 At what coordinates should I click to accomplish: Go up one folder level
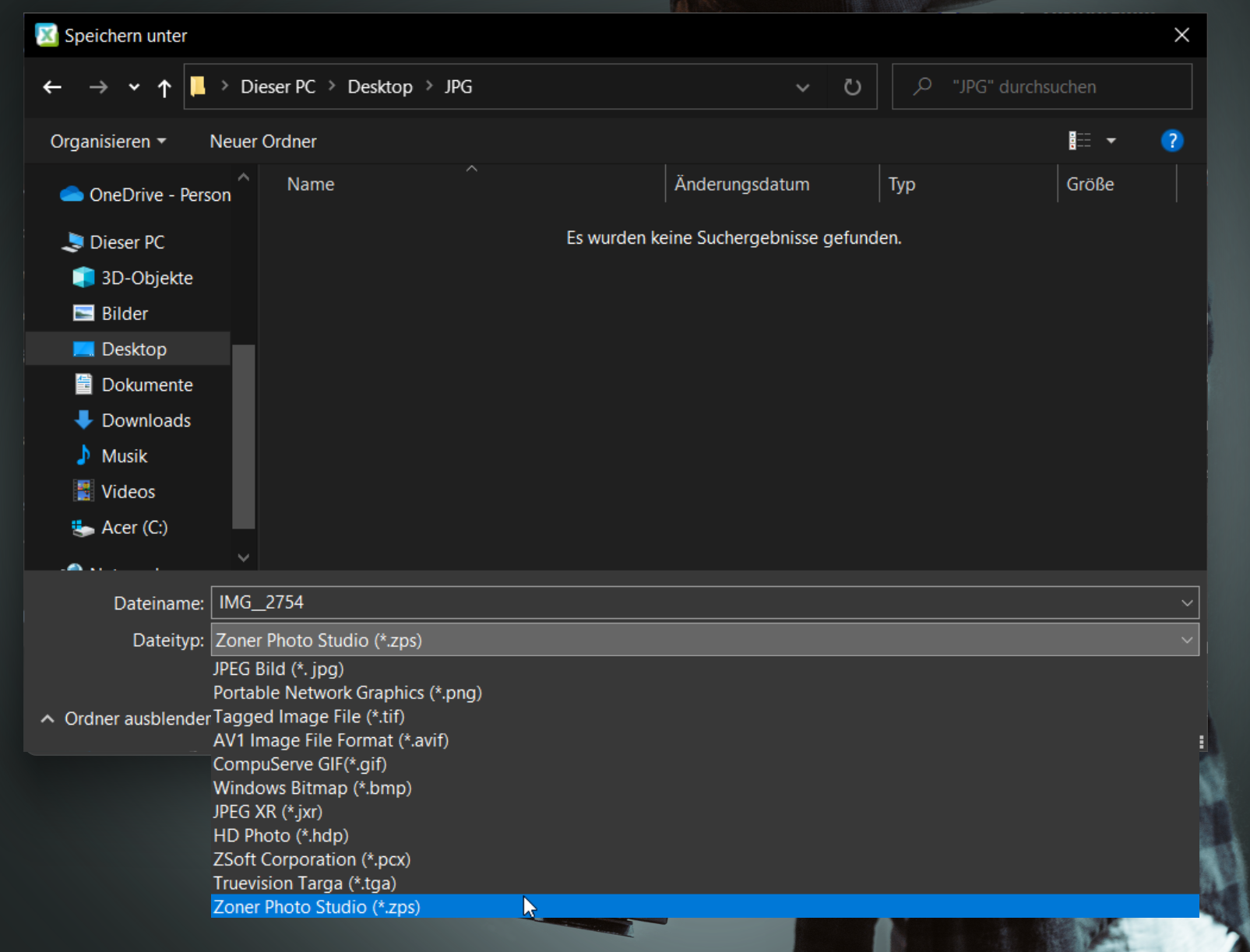pyautogui.click(x=164, y=87)
